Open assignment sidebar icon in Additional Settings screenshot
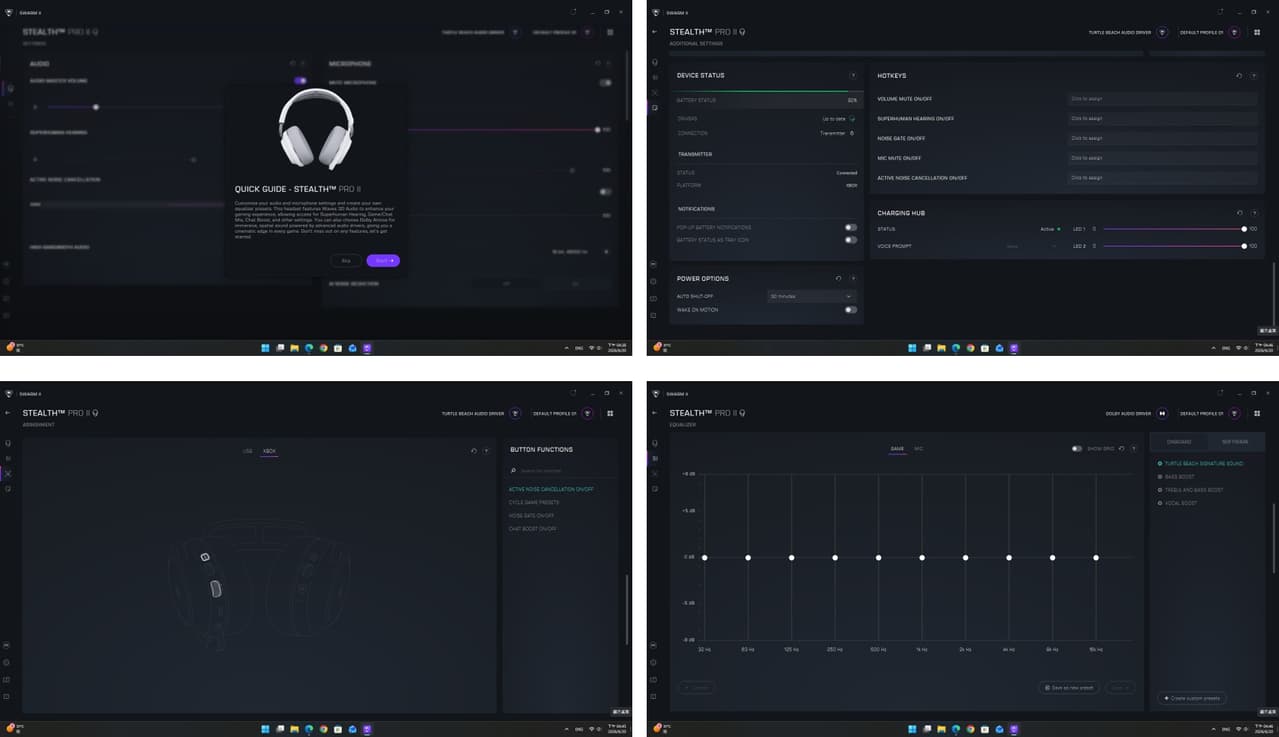 (655, 92)
